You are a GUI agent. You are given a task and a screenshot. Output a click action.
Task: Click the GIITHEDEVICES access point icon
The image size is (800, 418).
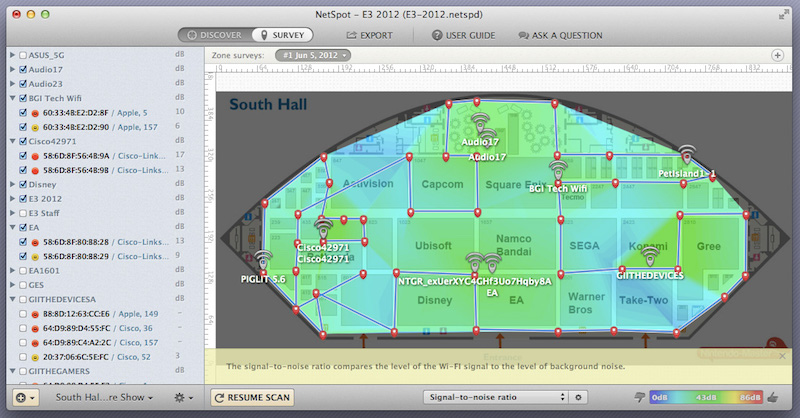pos(648,256)
